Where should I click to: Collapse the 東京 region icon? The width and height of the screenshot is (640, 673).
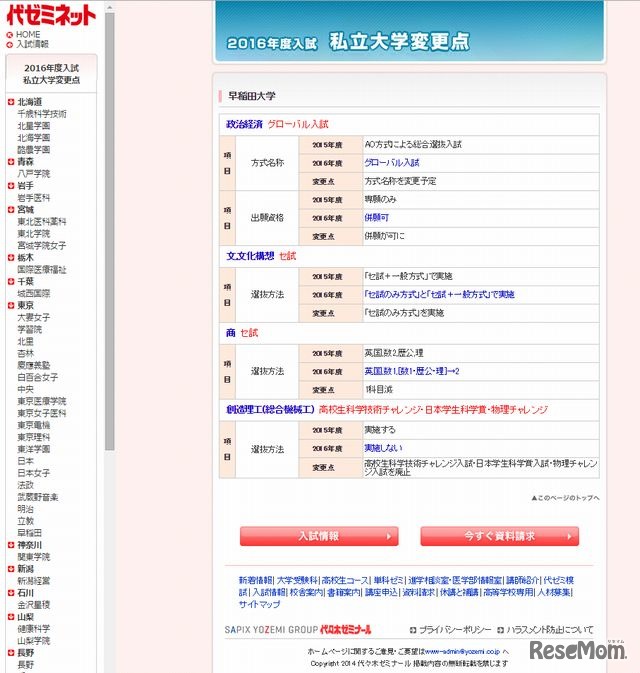(11, 306)
